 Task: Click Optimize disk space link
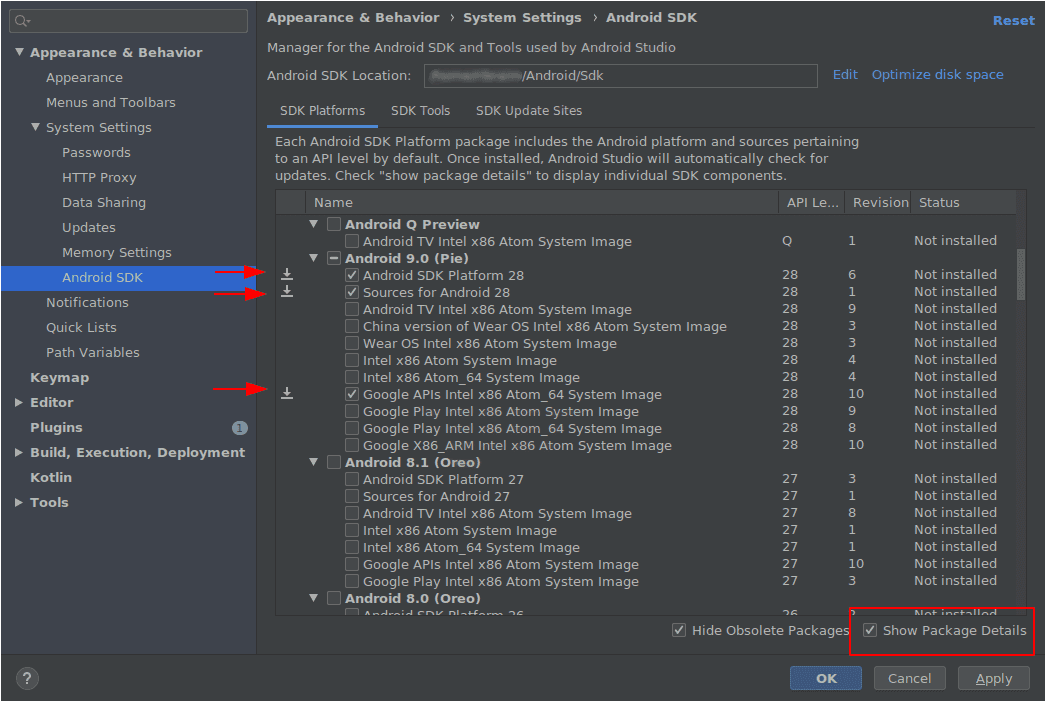coord(937,75)
